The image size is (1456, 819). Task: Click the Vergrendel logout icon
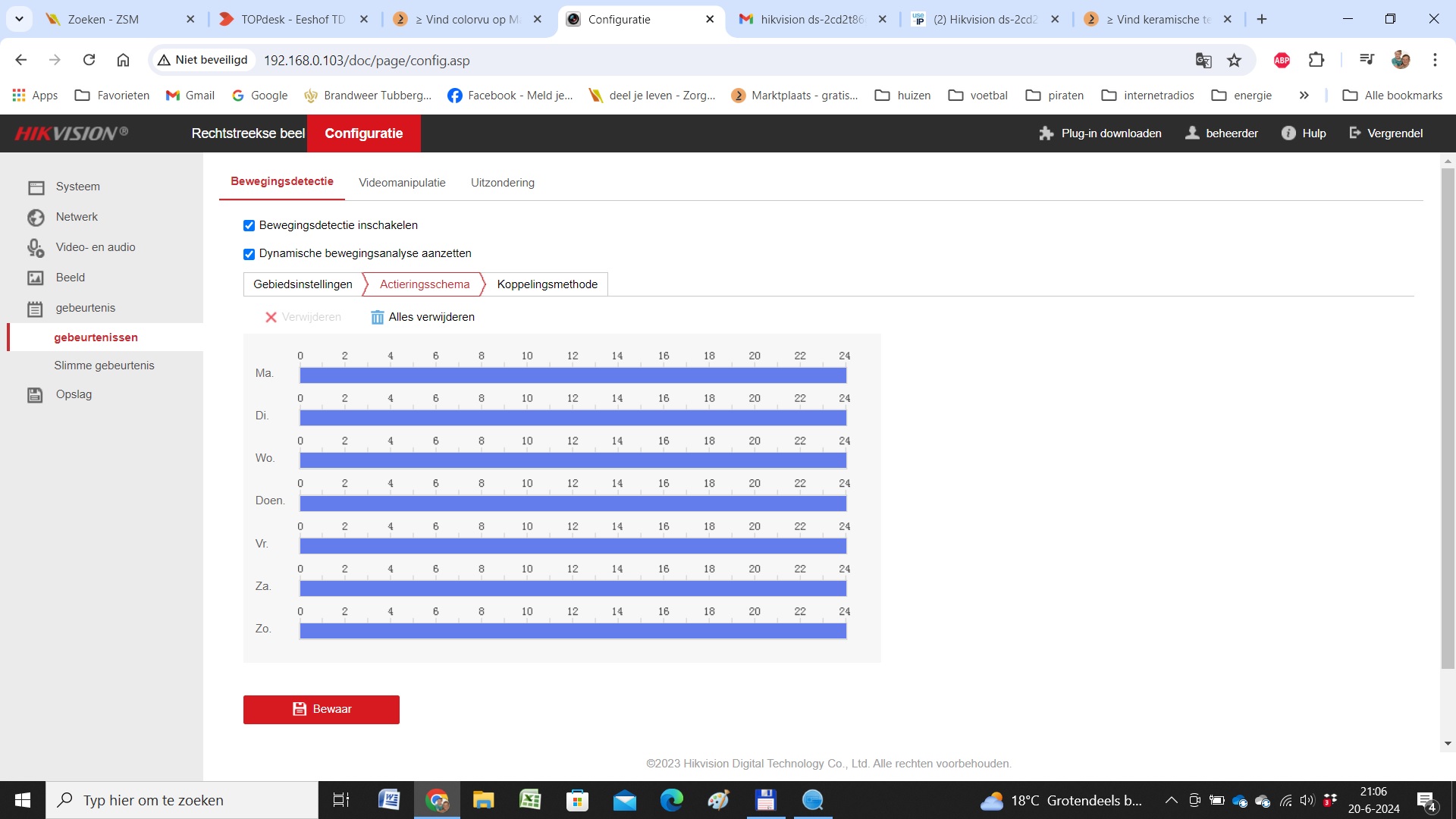click(1355, 133)
